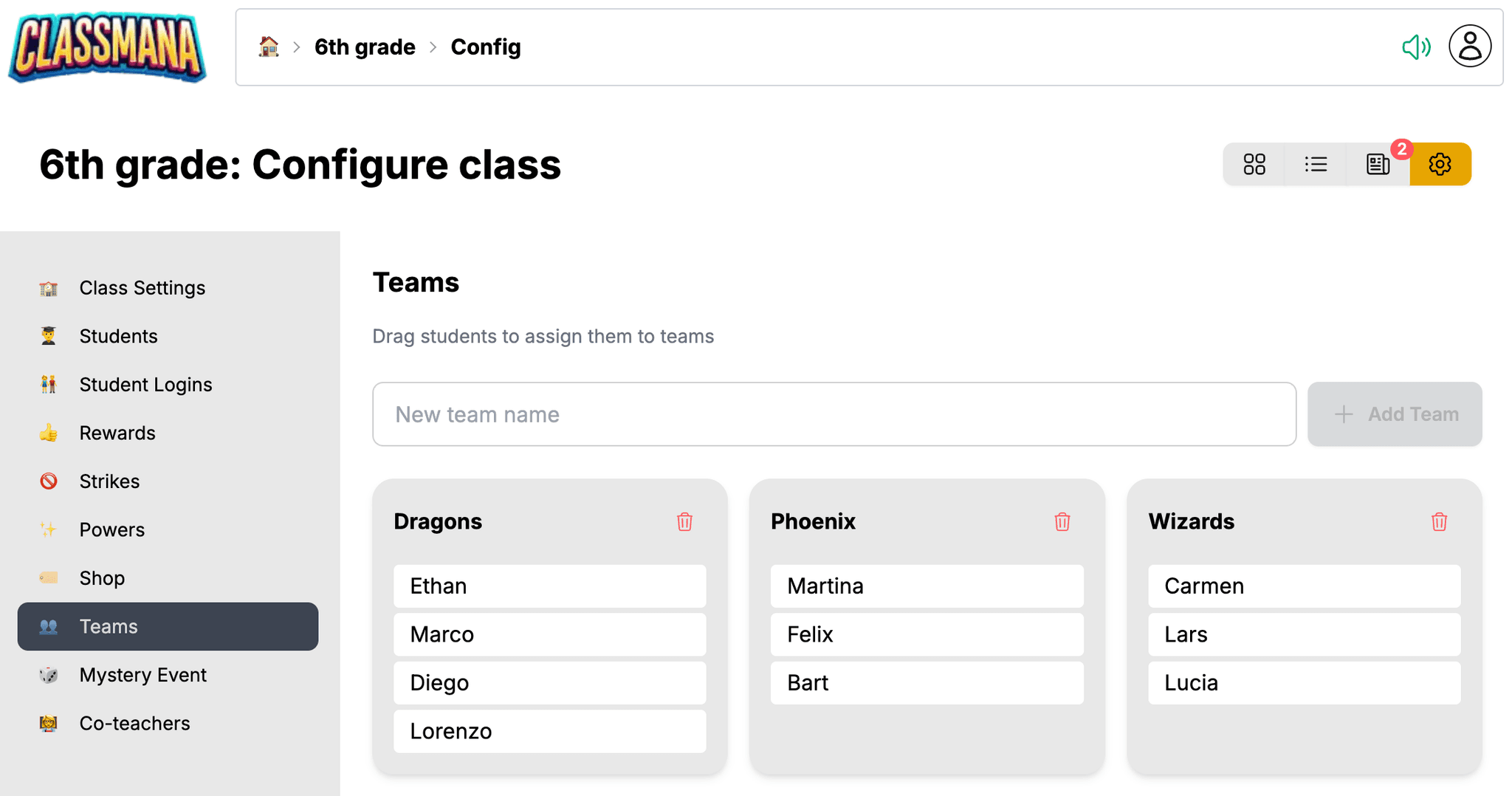1512x796 pixels.
Task: Open the Strikes section
Action: 109,481
